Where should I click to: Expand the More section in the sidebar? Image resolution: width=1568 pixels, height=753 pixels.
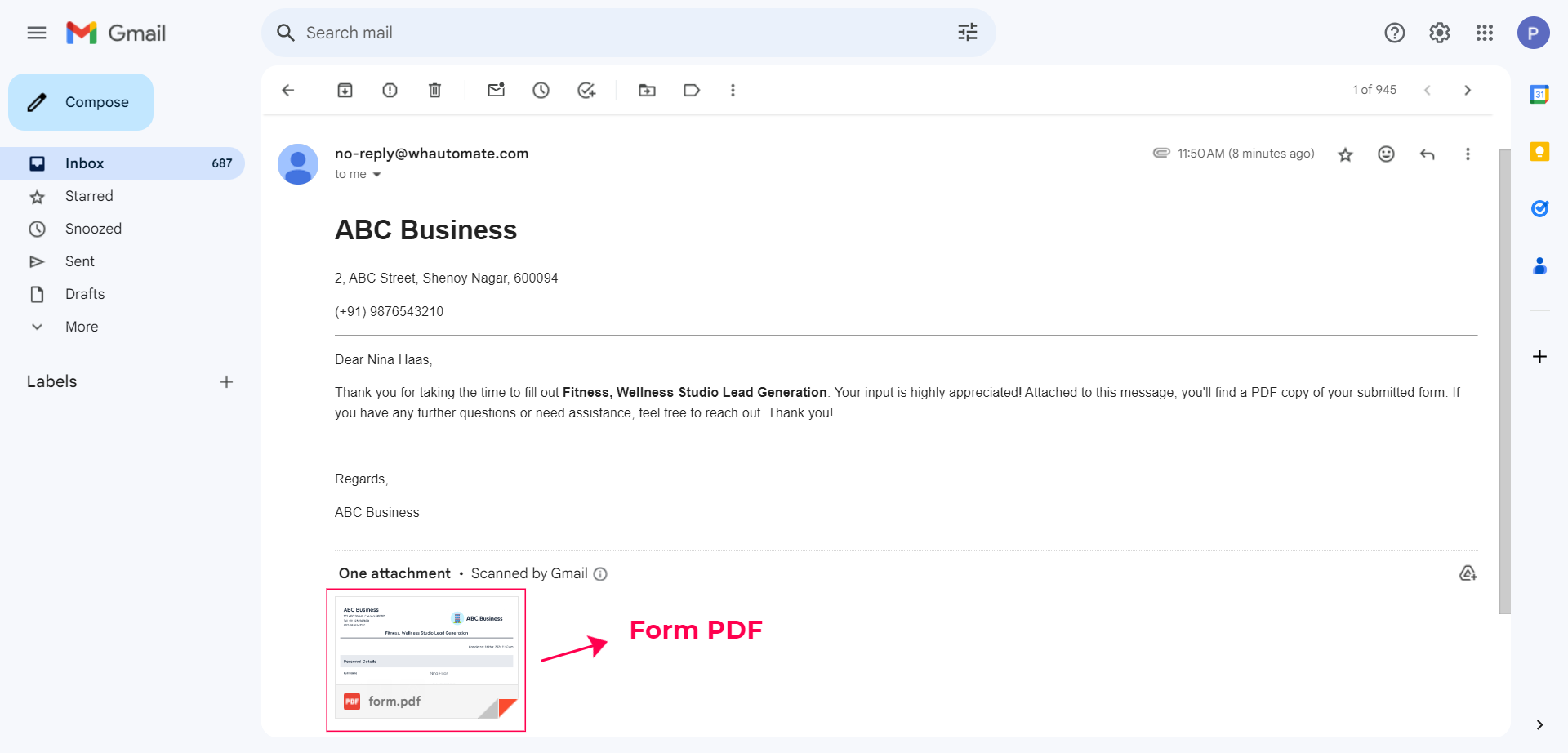click(x=82, y=327)
